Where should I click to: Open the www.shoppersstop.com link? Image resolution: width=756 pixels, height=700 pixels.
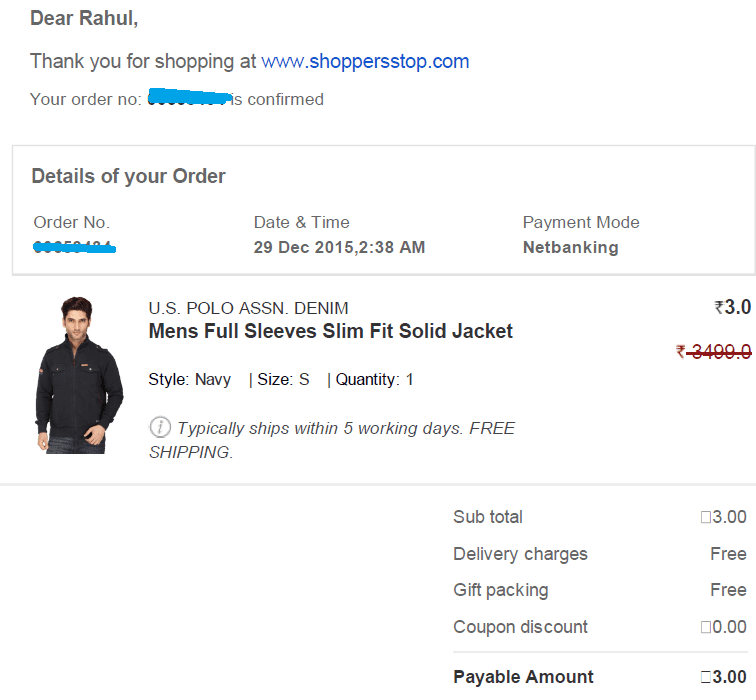[365, 62]
